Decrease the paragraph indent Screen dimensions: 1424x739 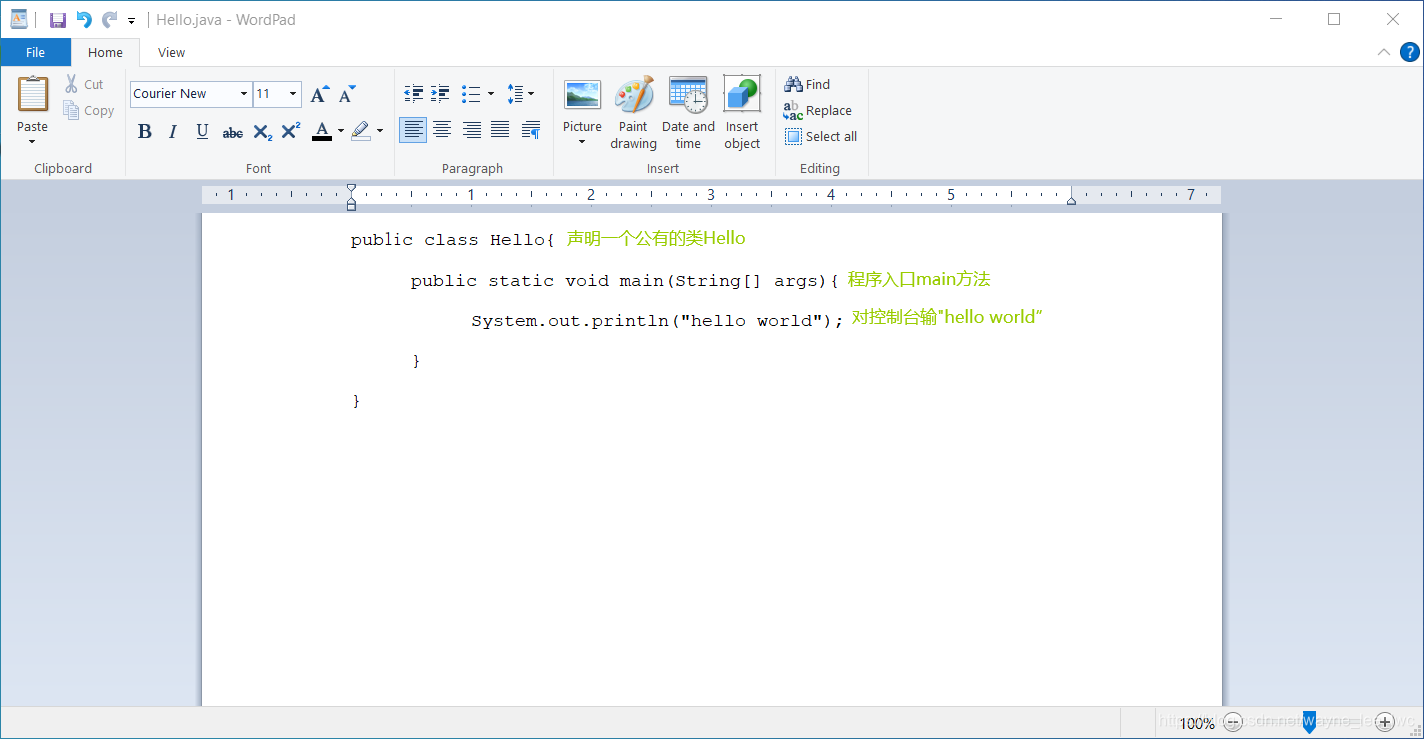413,94
